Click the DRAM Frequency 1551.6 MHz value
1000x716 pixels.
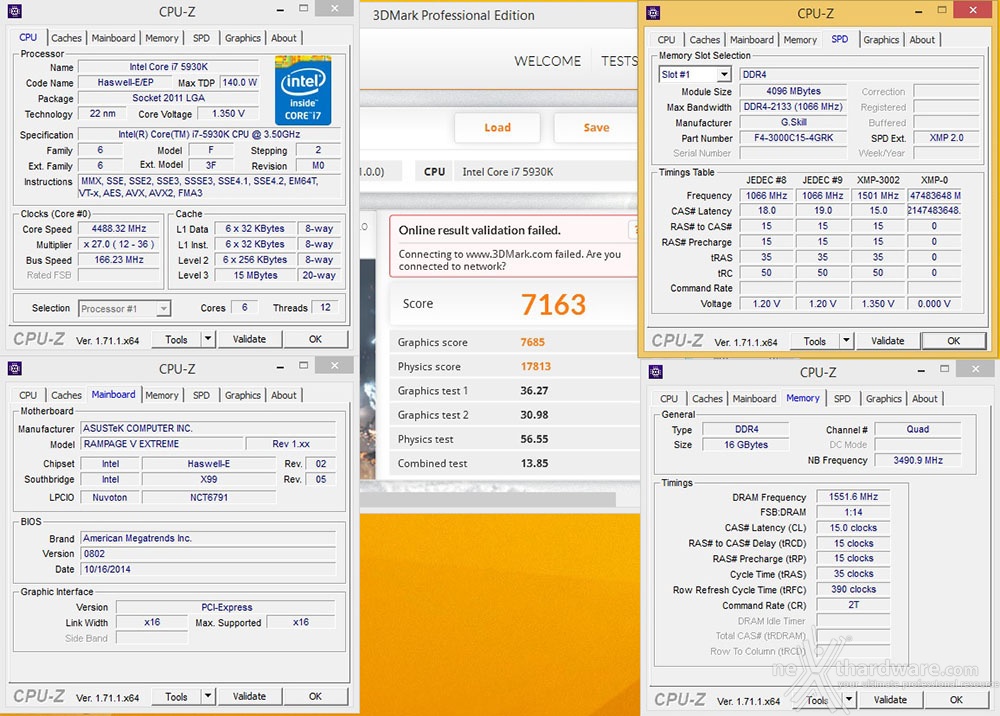coord(853,497)
